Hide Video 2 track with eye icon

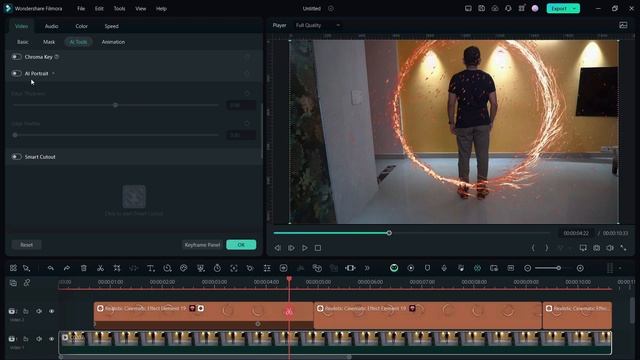pos(51,311)
